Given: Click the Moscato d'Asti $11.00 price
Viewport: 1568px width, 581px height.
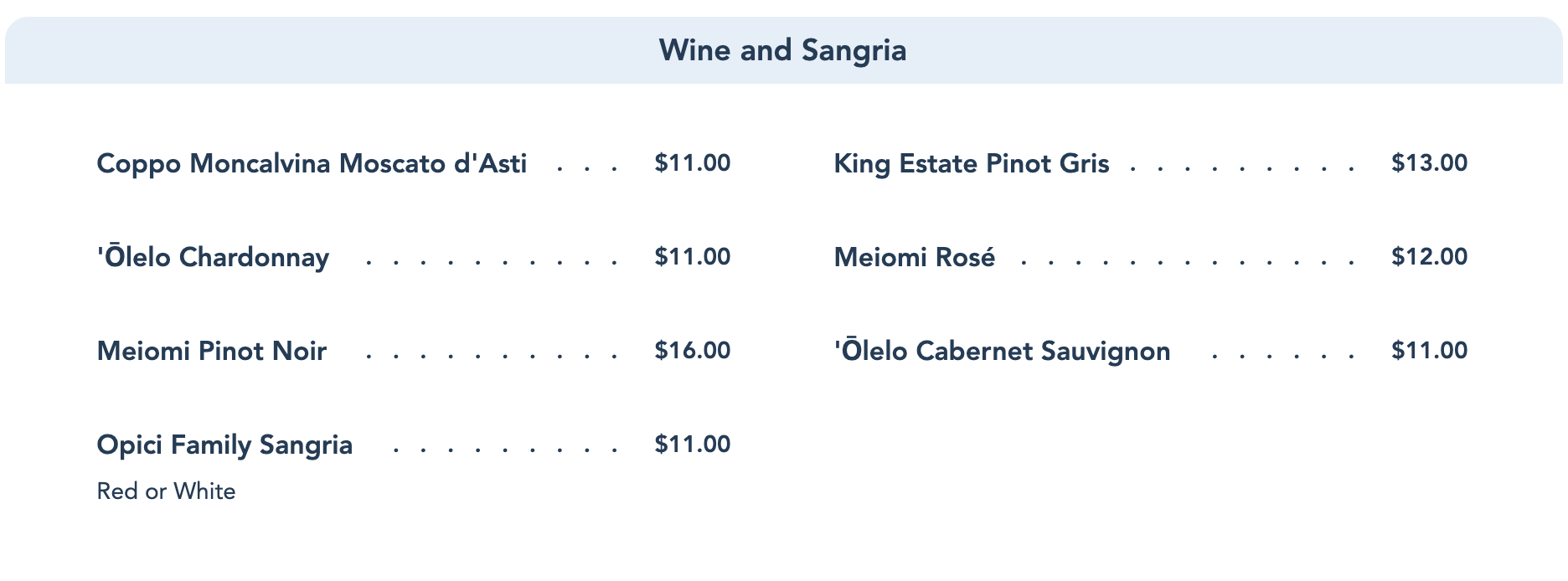Looking at the screenshot, I should pos(692,163).
